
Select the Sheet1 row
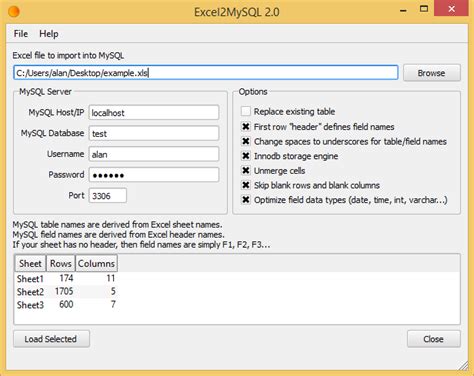66,278
